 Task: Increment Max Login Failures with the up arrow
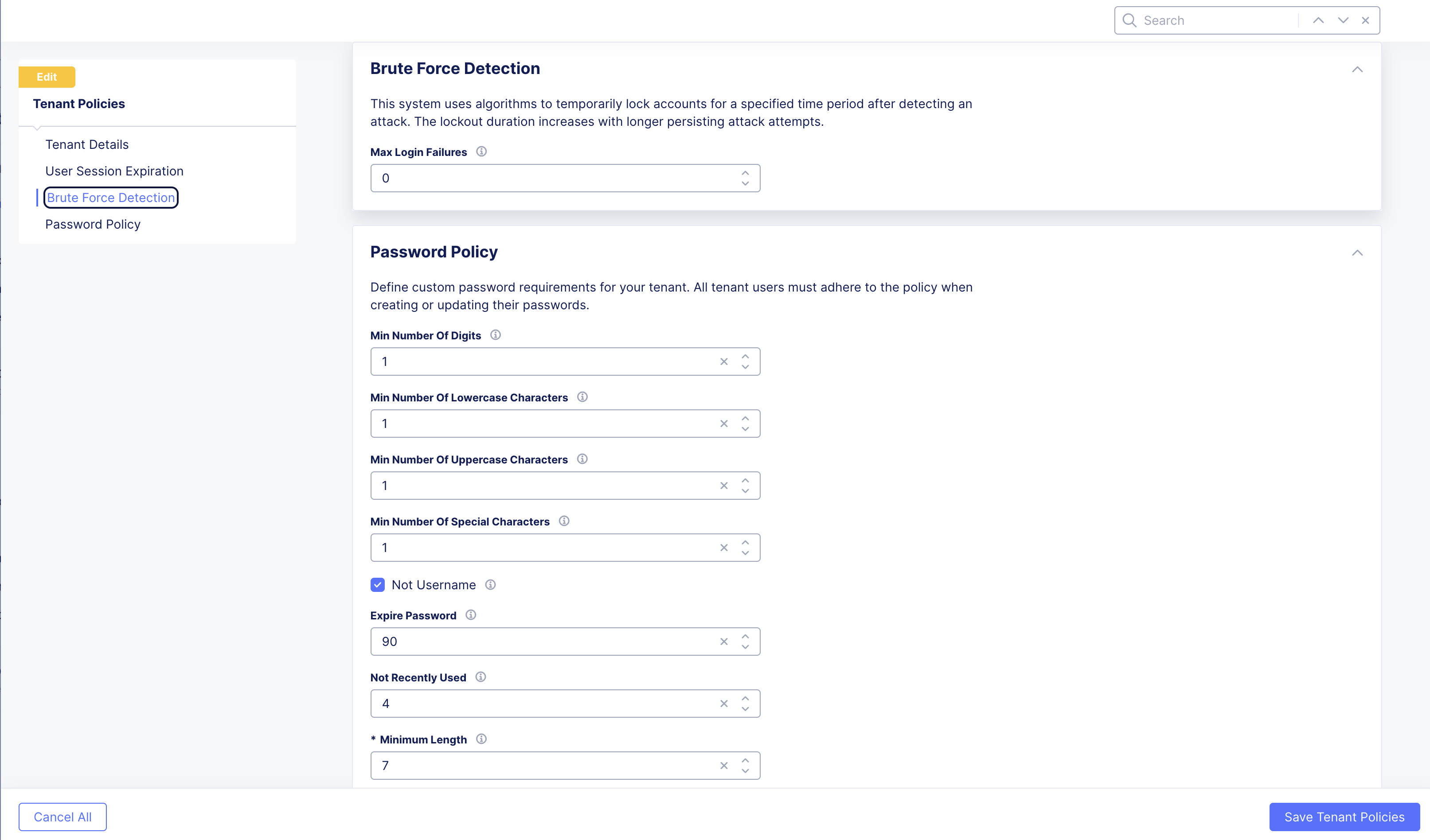click(745, 172)
